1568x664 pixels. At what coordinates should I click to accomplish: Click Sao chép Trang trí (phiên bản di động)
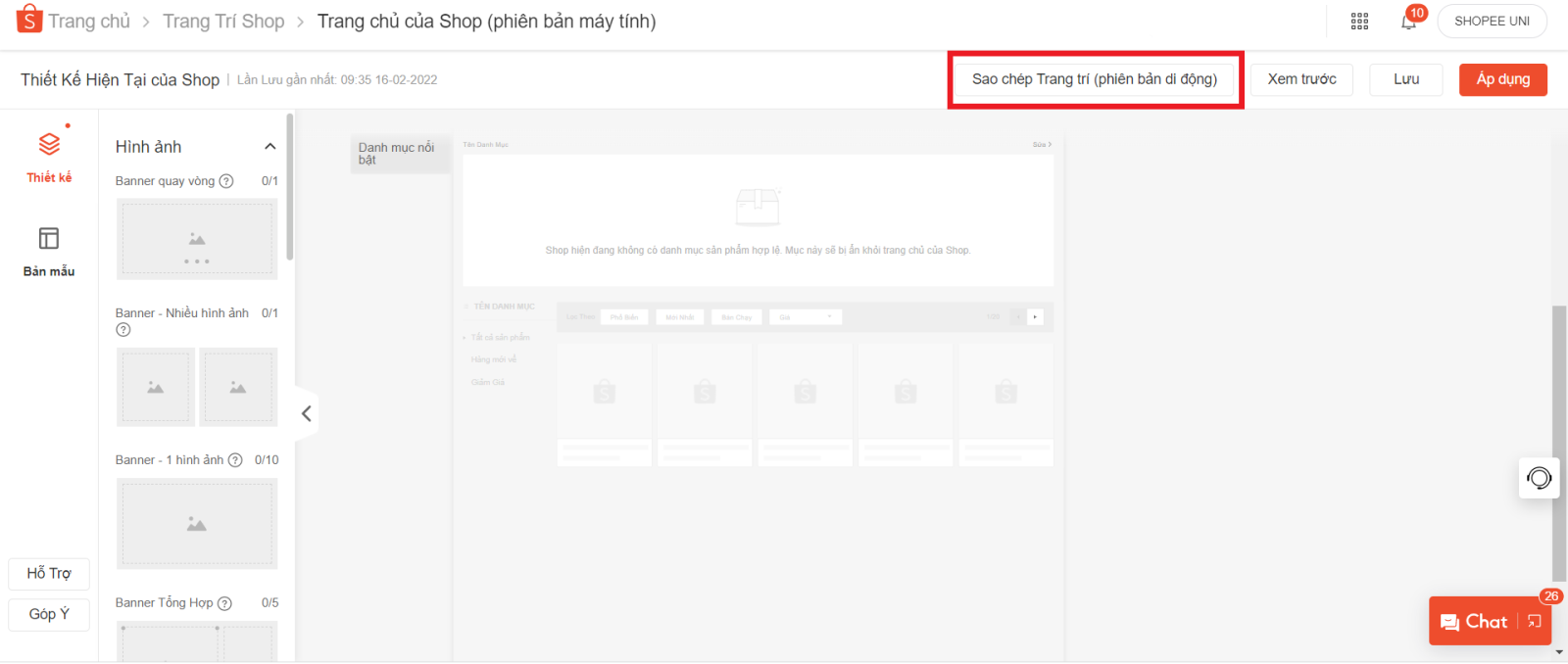(x=1094, y=79)
